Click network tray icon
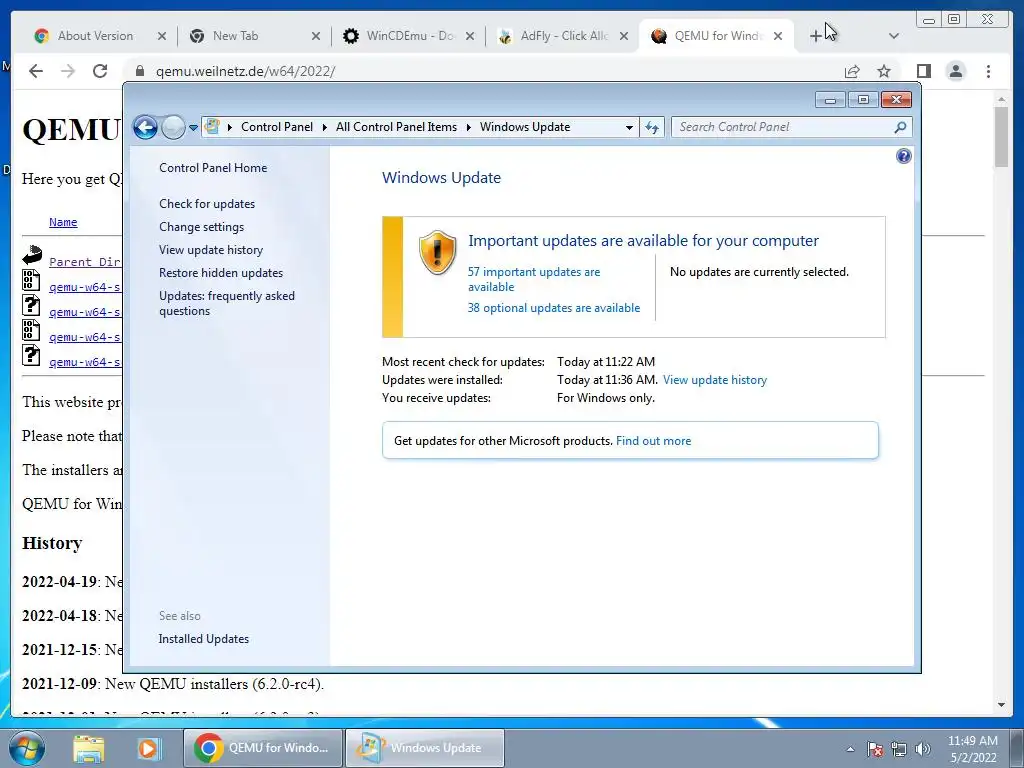Viewport: 1024px width, 768px height. (x=899, y=749)
